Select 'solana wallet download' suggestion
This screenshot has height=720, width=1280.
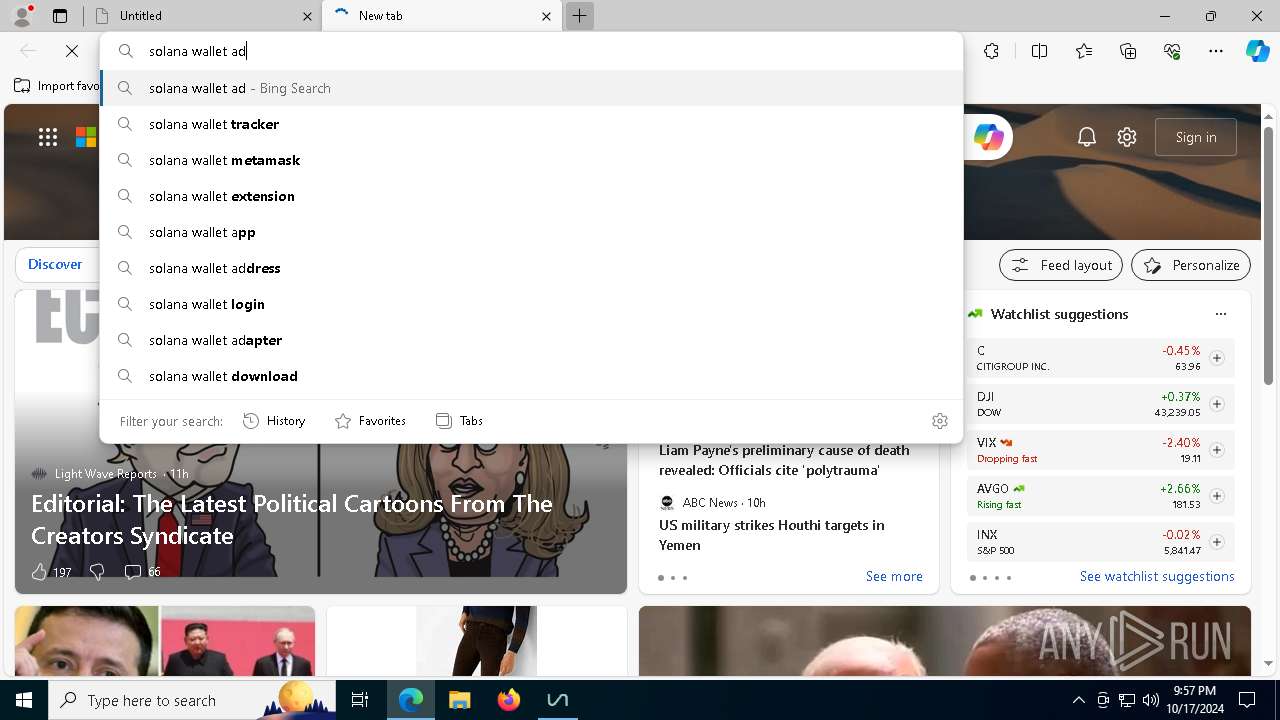pos(531,376)
